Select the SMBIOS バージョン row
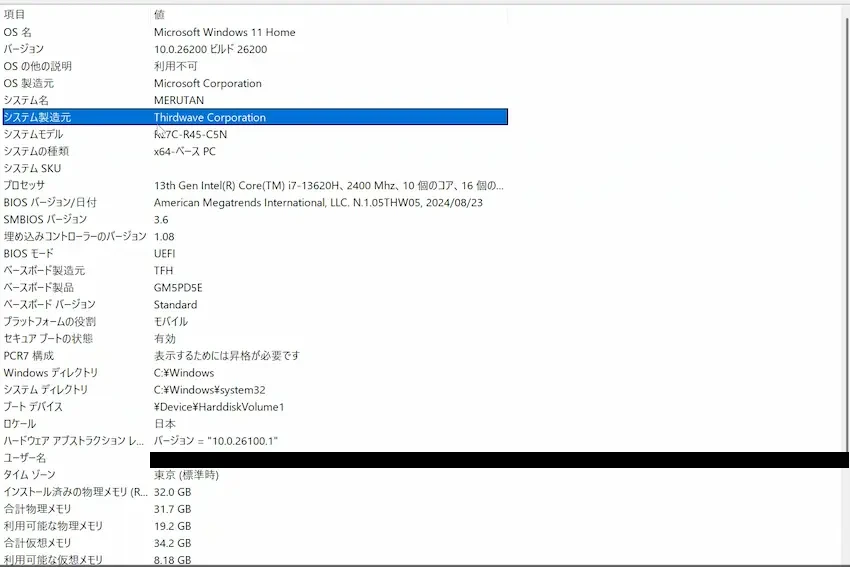Screen dimensions: 850x567 [255, 220]
